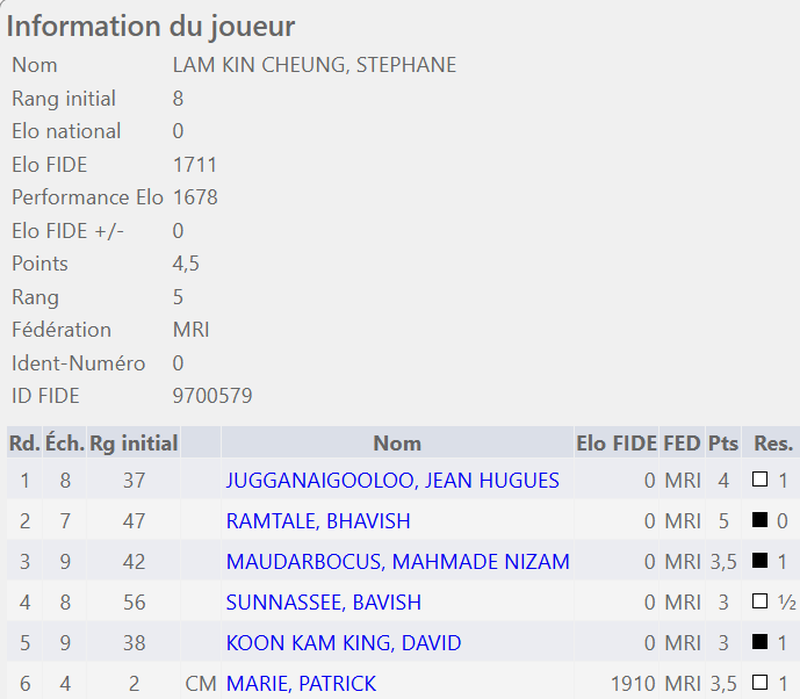This screenshot has width=800, height=699.
Task: Click the white color square in round 4
Action: pyautogui.click(x=760, y=602)
